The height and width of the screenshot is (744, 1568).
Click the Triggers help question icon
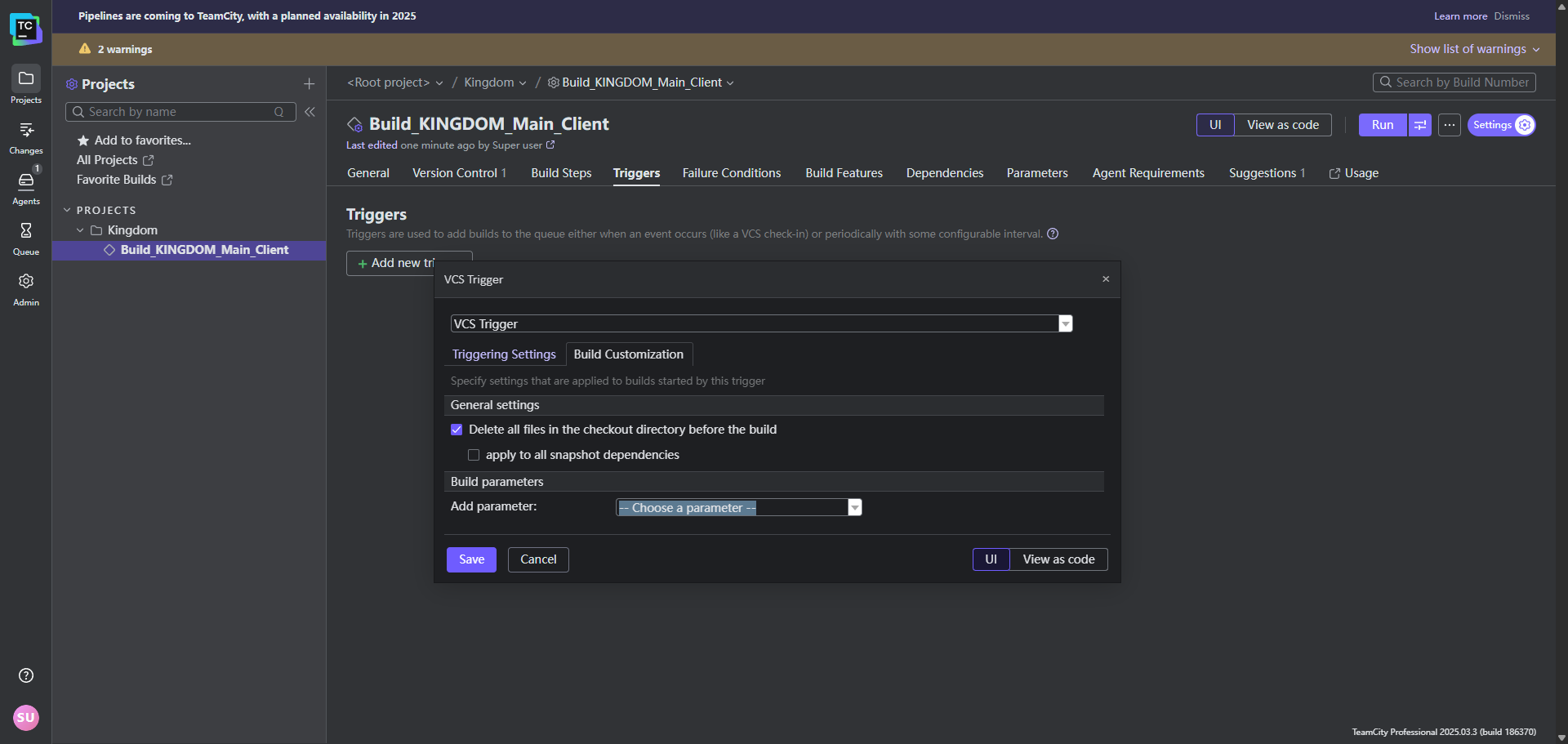tap(1053, 234)
